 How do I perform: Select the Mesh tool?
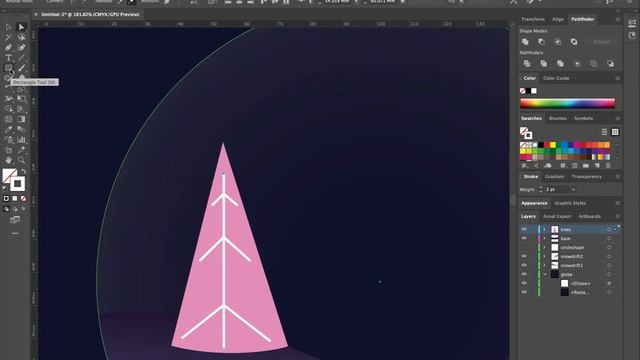(x=9, y=119)
